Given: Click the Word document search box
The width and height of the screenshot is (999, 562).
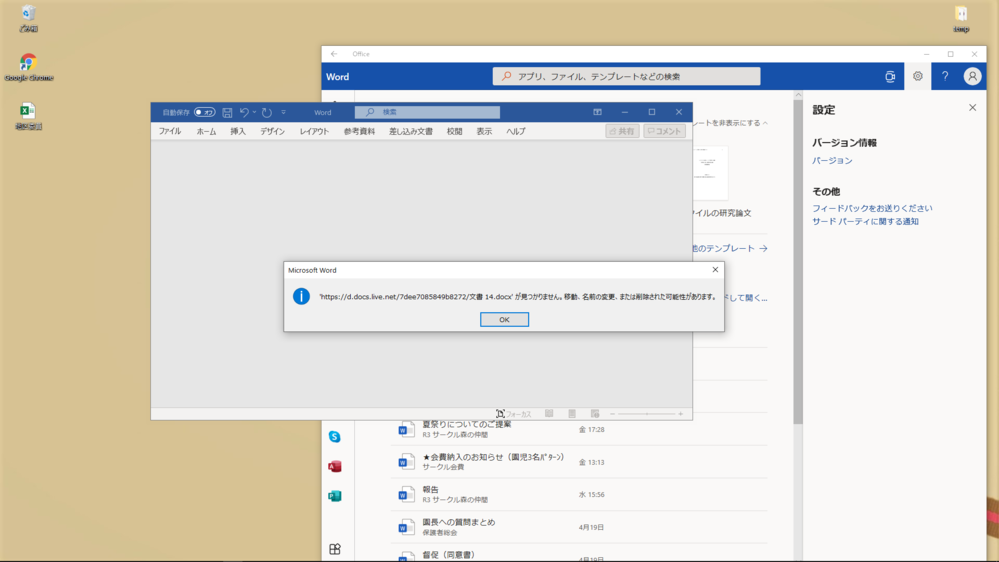Looking at the screenshot, I should (427, 112).
